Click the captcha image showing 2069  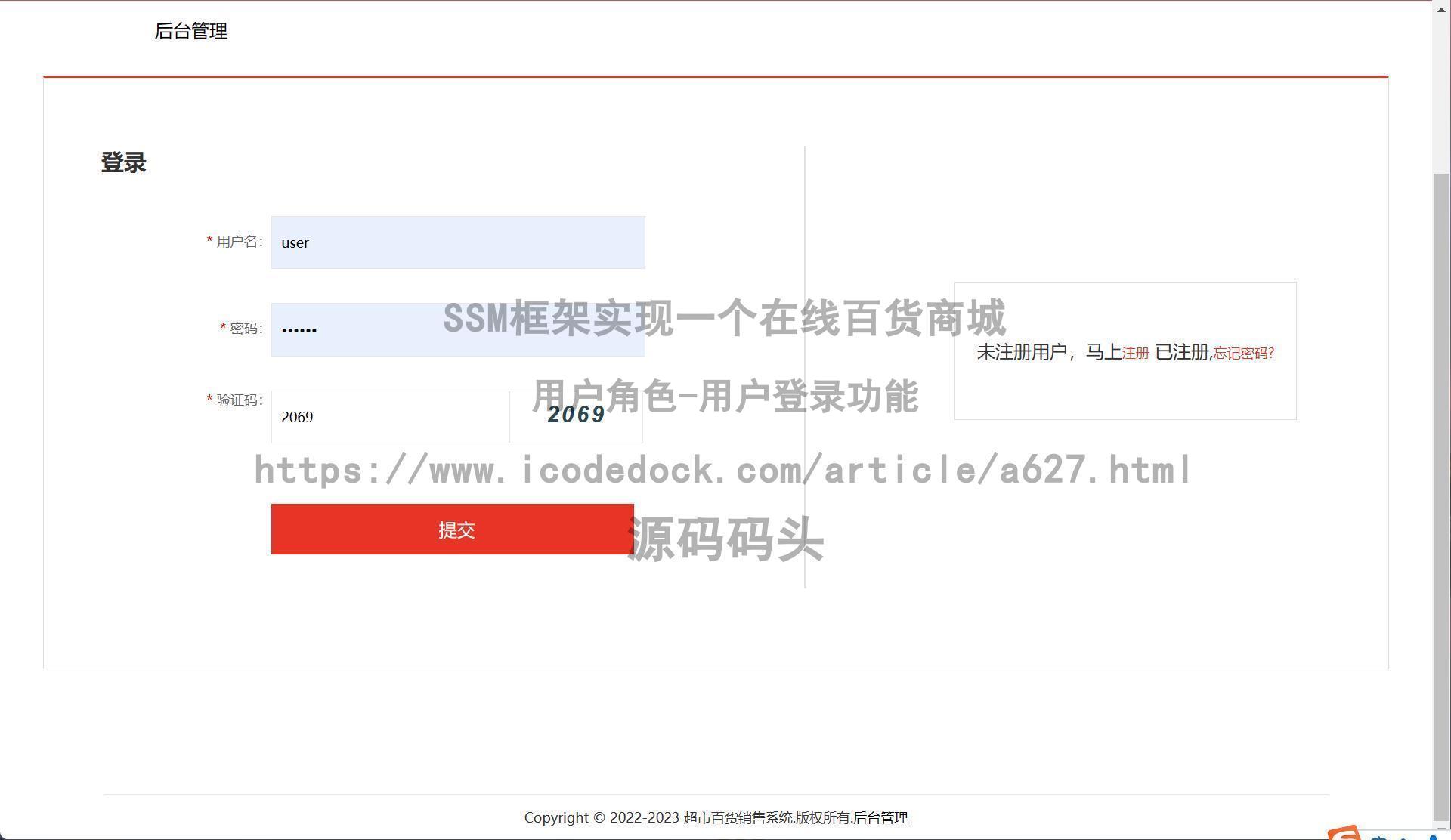(x=576, y=414)
